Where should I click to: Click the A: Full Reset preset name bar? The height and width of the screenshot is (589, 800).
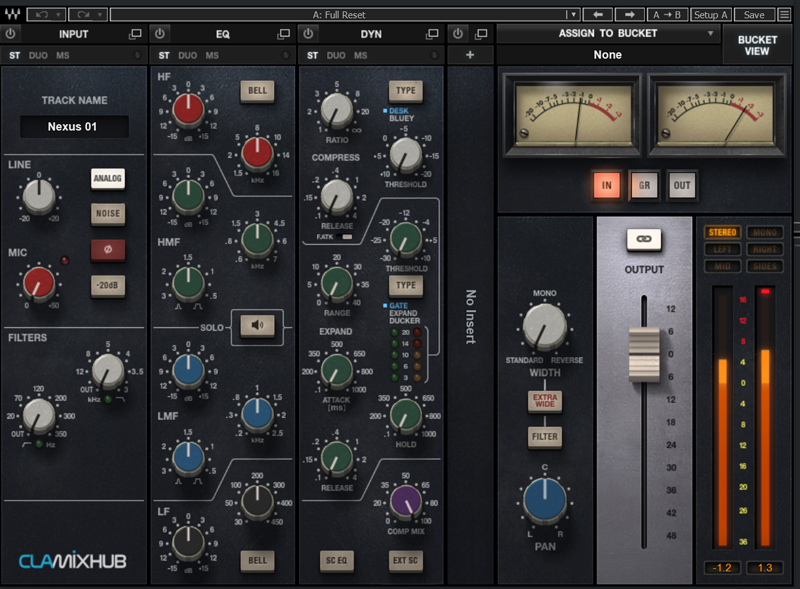(x=339, y=15)
